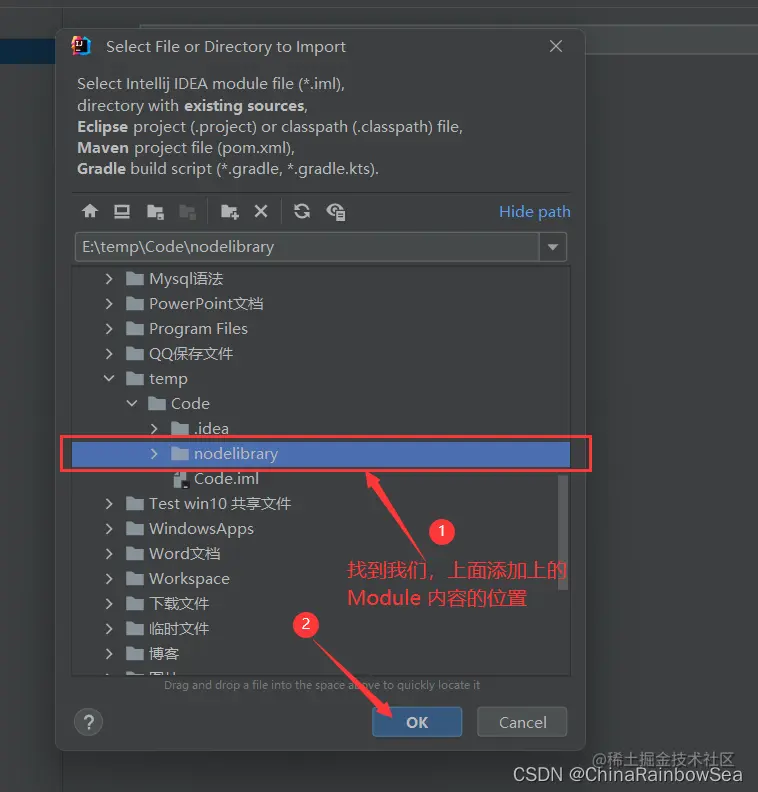The image size is (758, 792).
Task: Click the Desktop directory icon
Action: (x=122, y=211)
